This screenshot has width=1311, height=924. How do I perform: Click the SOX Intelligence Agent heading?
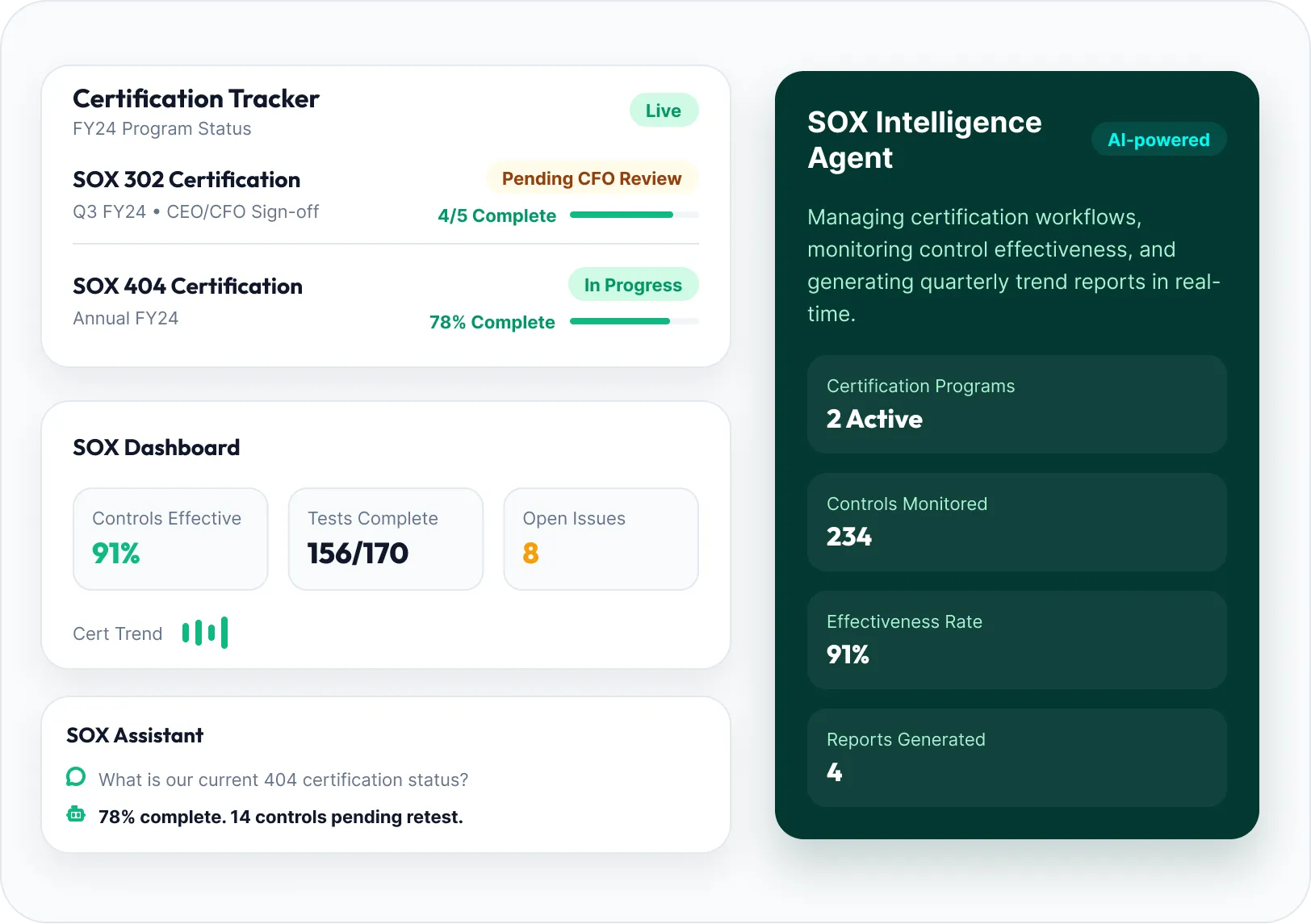pos(924,140)
